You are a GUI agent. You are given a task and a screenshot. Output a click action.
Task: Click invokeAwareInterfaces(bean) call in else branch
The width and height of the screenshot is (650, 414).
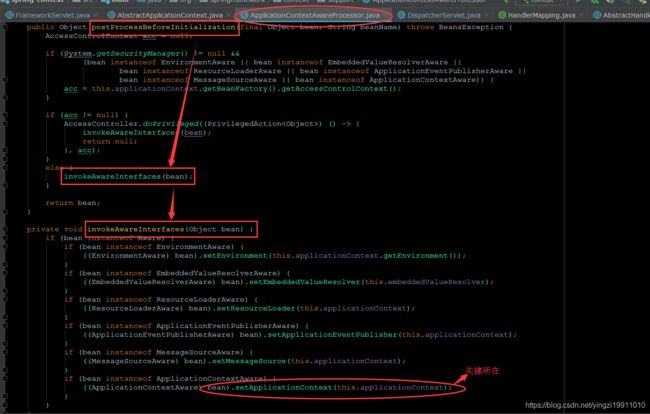(x=128, y=177)
